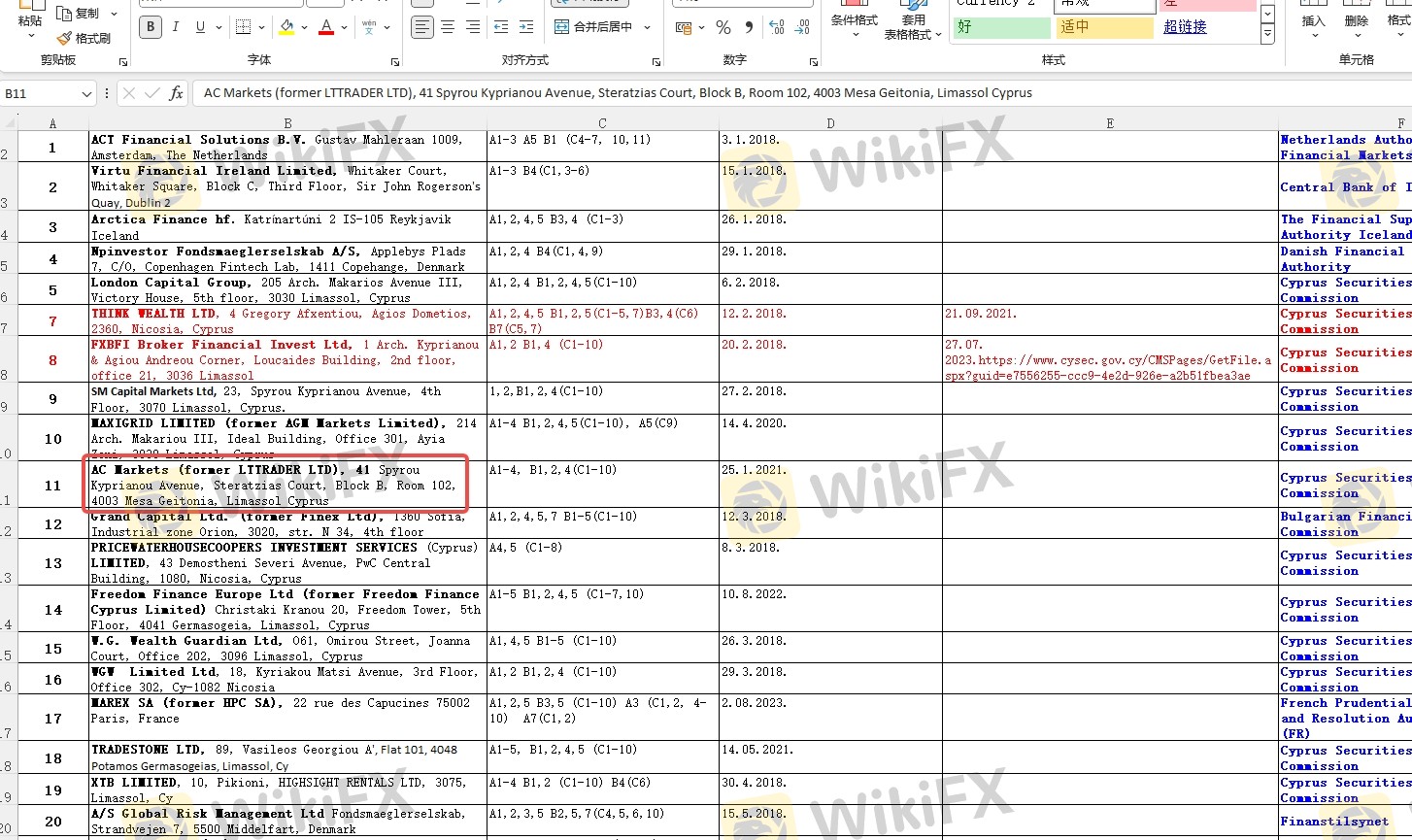This screenshot has width=1412, height=840.
Task: Open the 对齐方式 alignment dialog launcher
Action: tap(656, 62)
